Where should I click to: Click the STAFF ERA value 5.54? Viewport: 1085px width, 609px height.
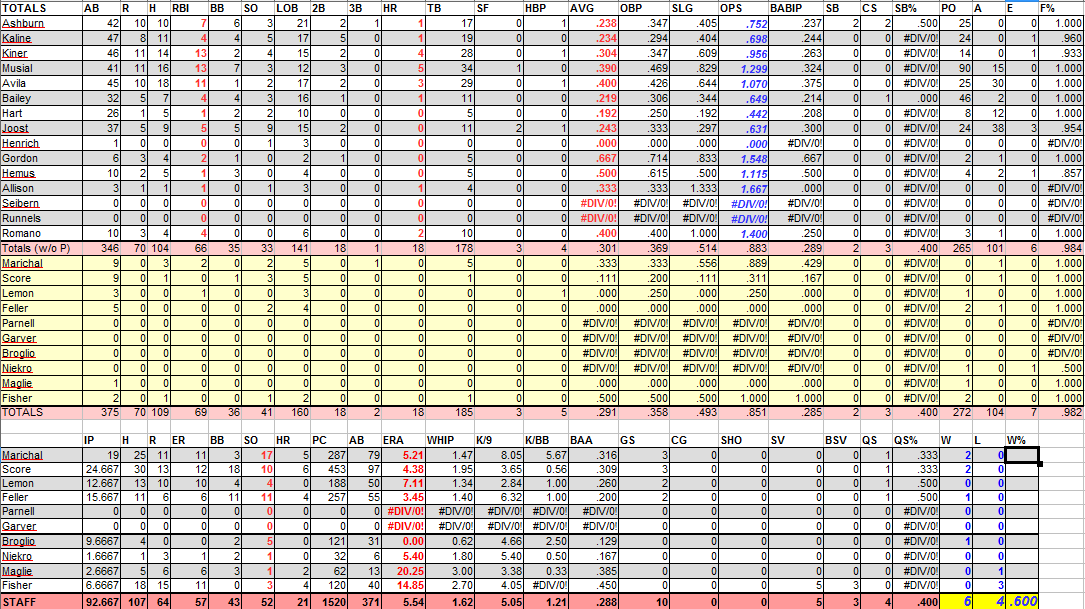coord(403,602)
